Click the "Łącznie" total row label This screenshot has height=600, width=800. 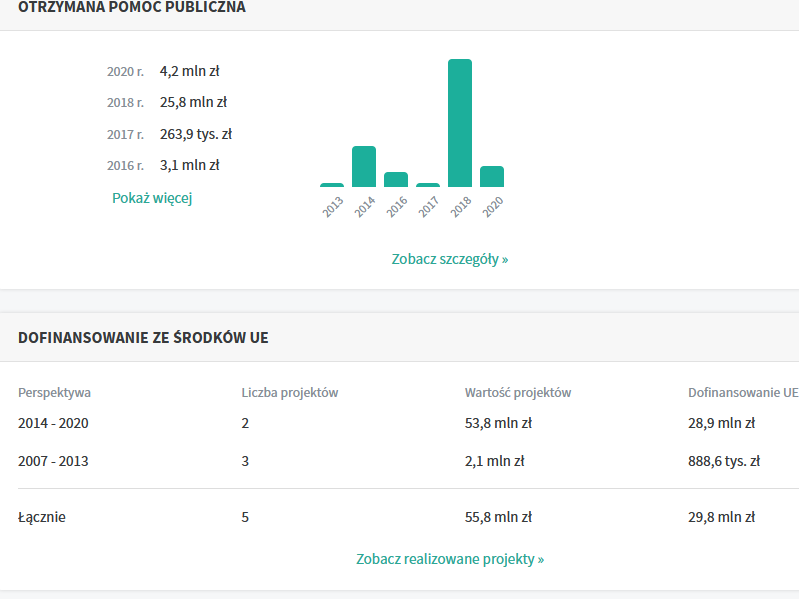pos(42,517)
